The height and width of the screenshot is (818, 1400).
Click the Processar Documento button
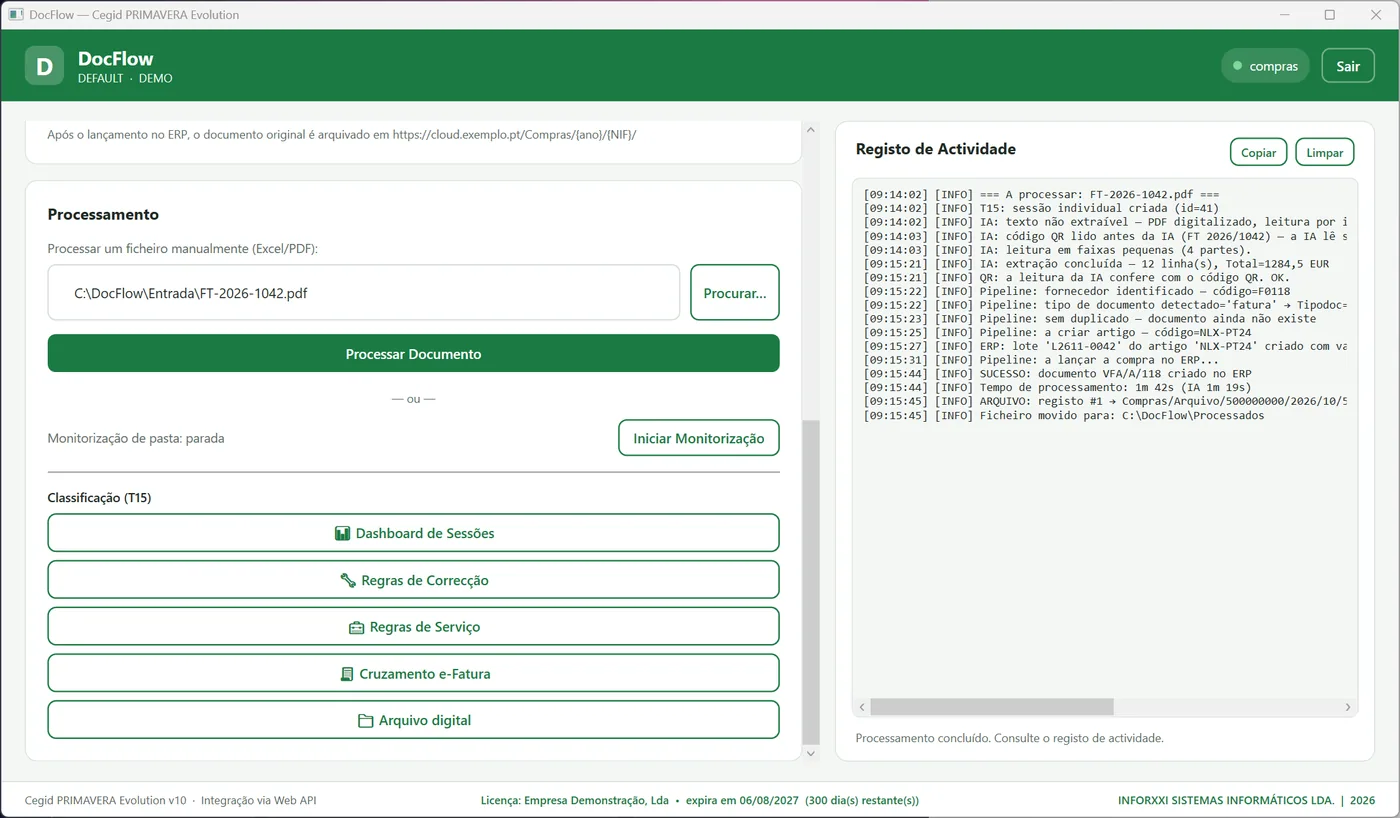(x=413, y=354)
